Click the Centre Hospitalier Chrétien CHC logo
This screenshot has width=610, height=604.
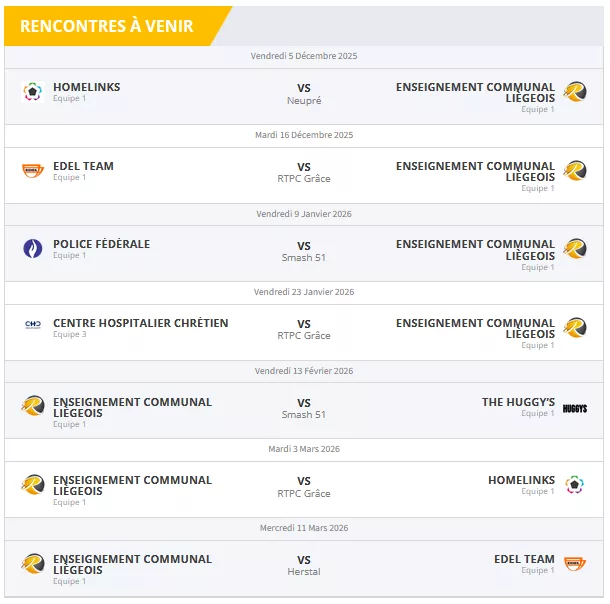32,324
